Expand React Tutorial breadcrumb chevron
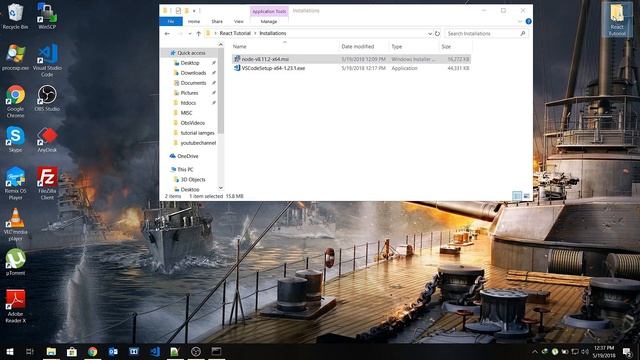 click(x=255, y=33)
